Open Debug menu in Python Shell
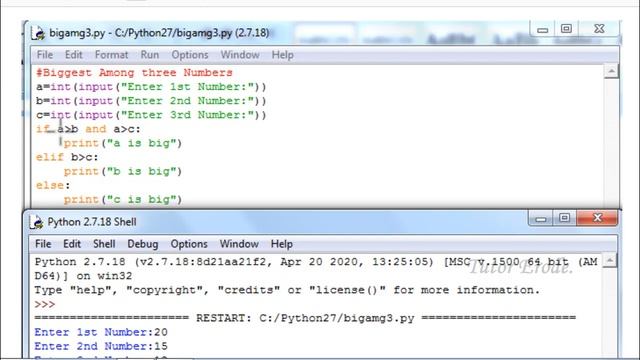Viewport: 640px width, 360px height. (142, 244)
